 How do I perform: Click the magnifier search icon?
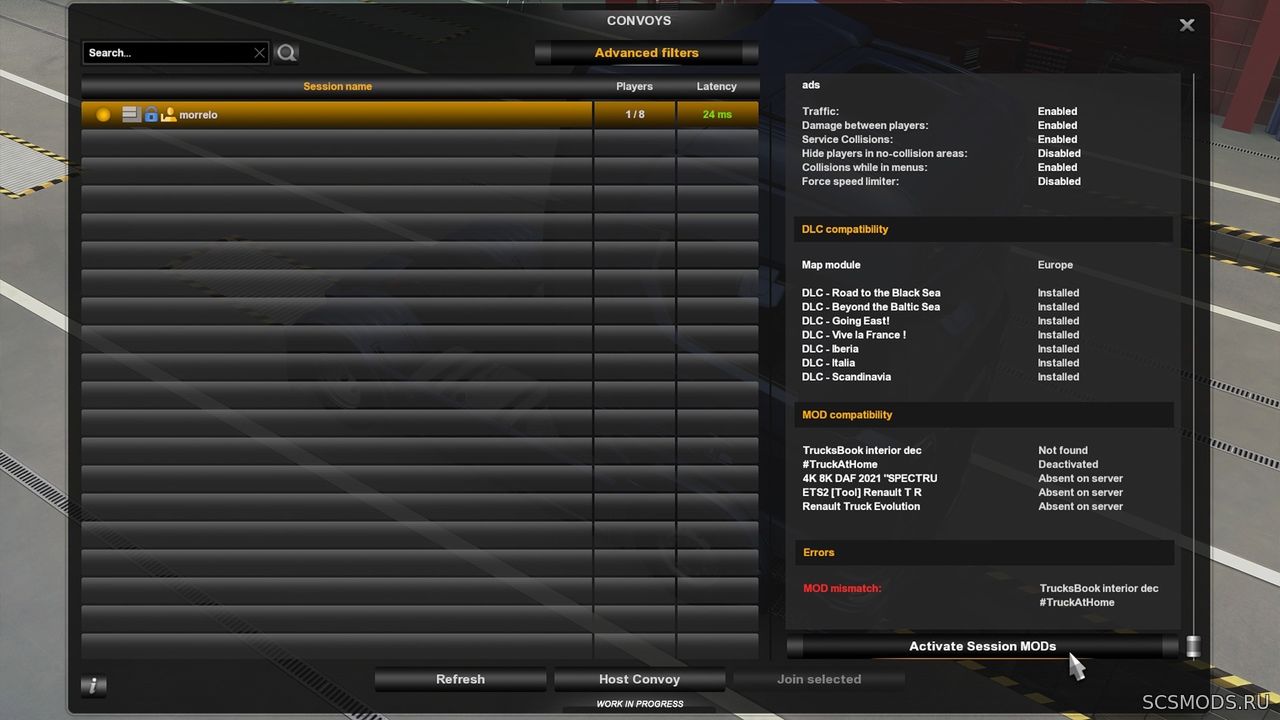point(287,53)
